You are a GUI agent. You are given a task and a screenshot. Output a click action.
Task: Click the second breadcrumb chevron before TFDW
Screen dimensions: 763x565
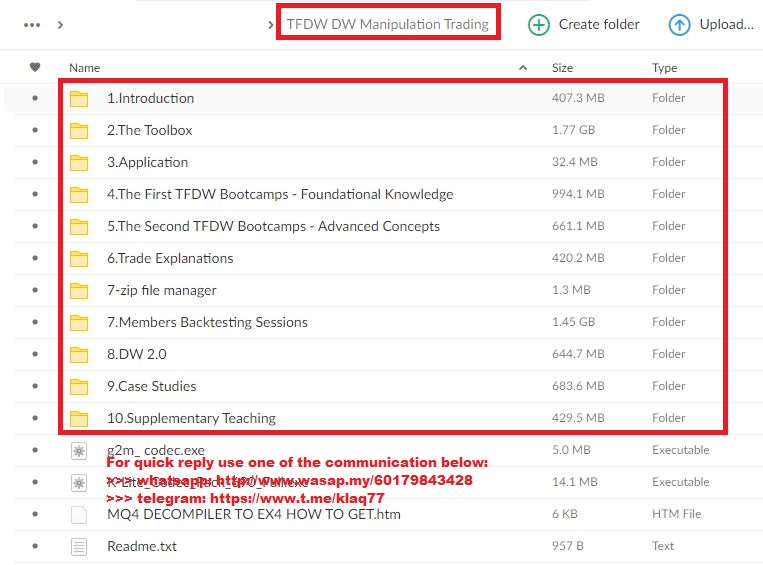(x=271, y=25)
